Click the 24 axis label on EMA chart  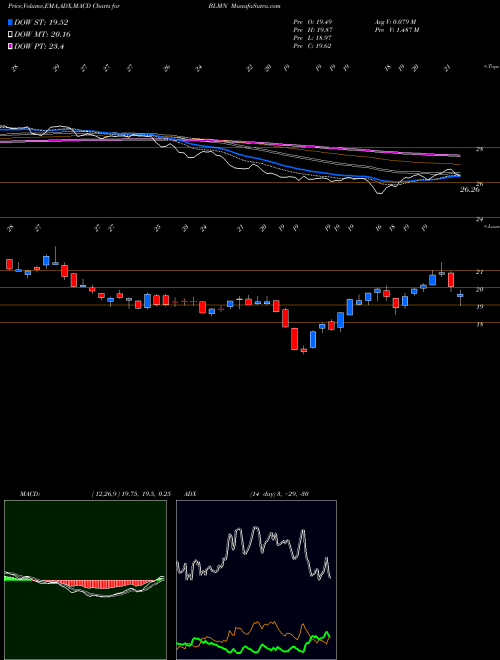(x=479, y=219)
